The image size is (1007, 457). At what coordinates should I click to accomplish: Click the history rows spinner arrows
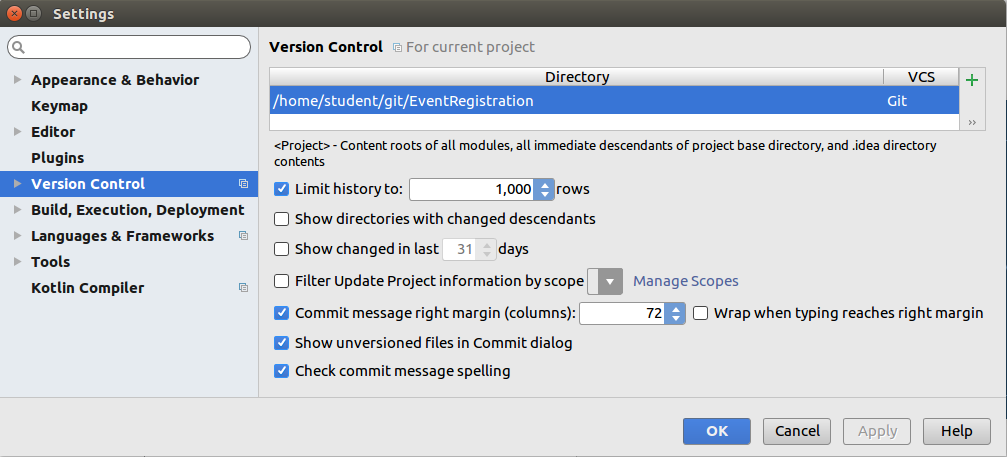pos(544,188)
